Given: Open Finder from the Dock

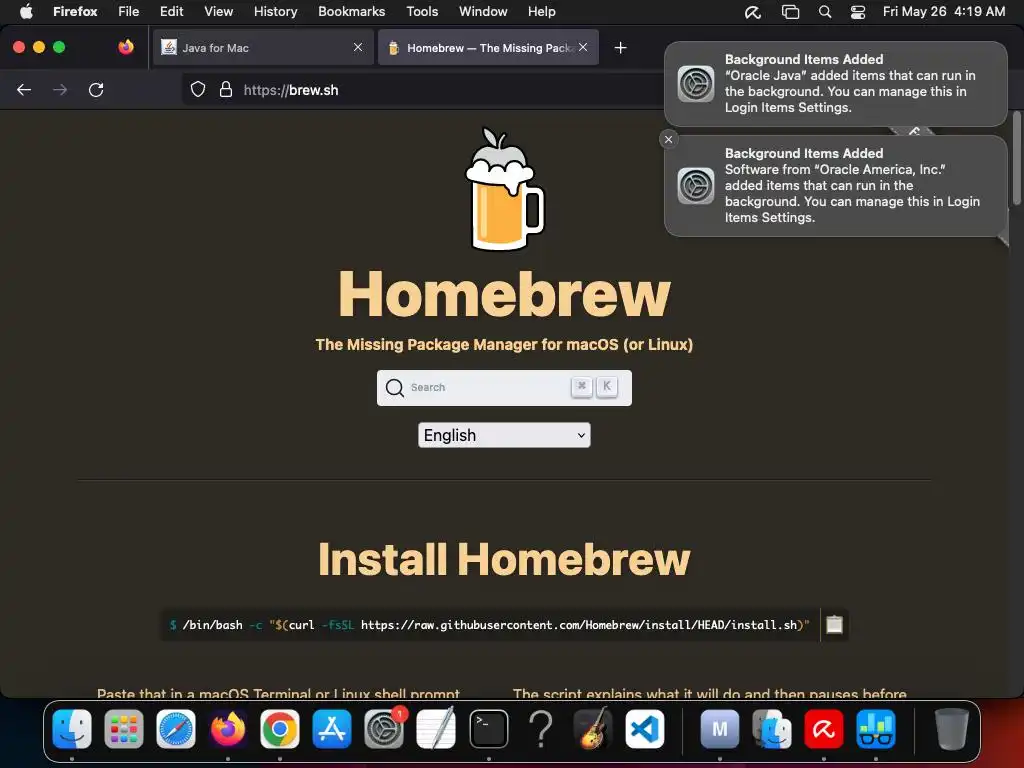Looking at the screenshot, I should click(x=72, y=729).
